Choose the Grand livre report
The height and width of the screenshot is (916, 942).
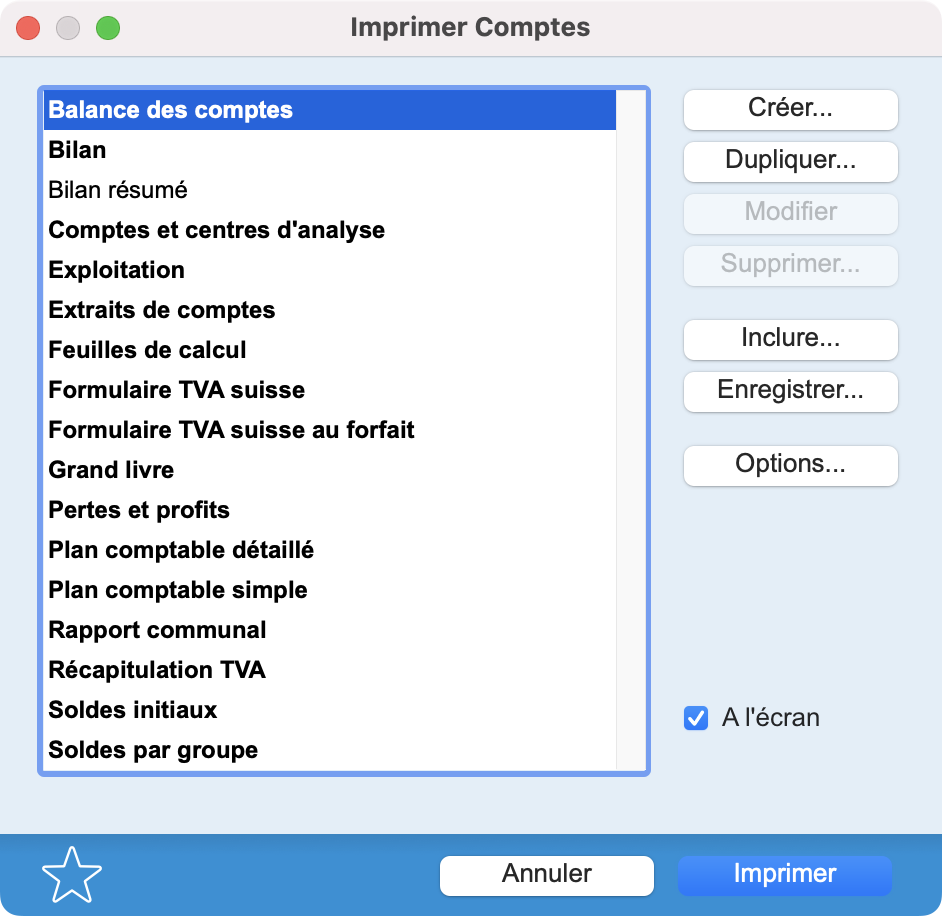pyautogui.click(x=330, y=470)
